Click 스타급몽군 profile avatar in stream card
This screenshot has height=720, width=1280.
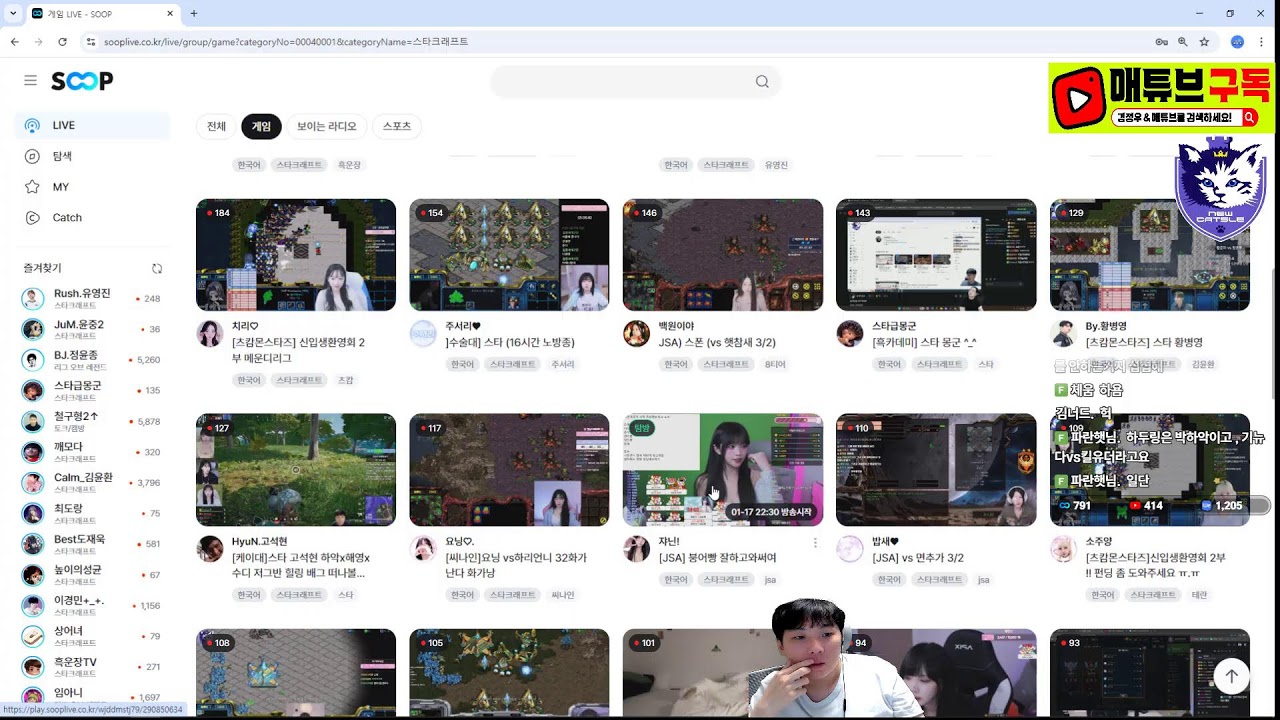(x=850, y=334)
